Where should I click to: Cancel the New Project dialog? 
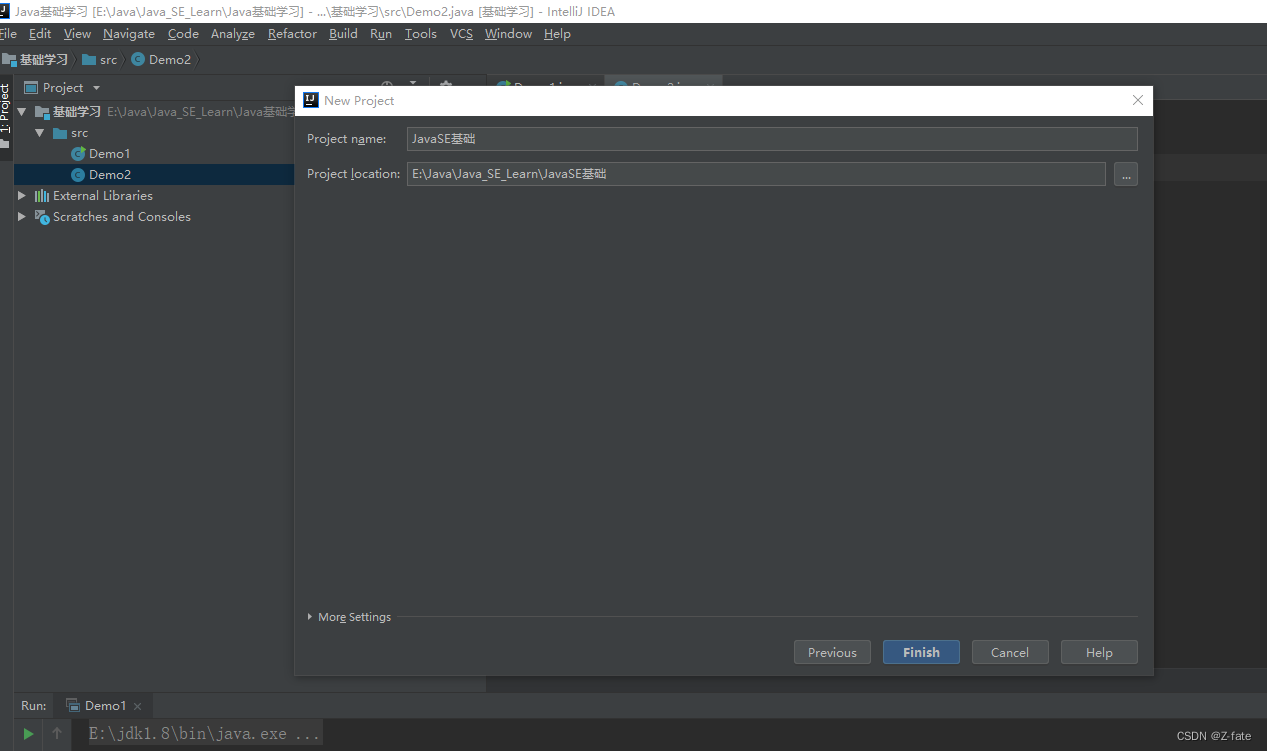pyautogui.click(x=1009, y=651)
